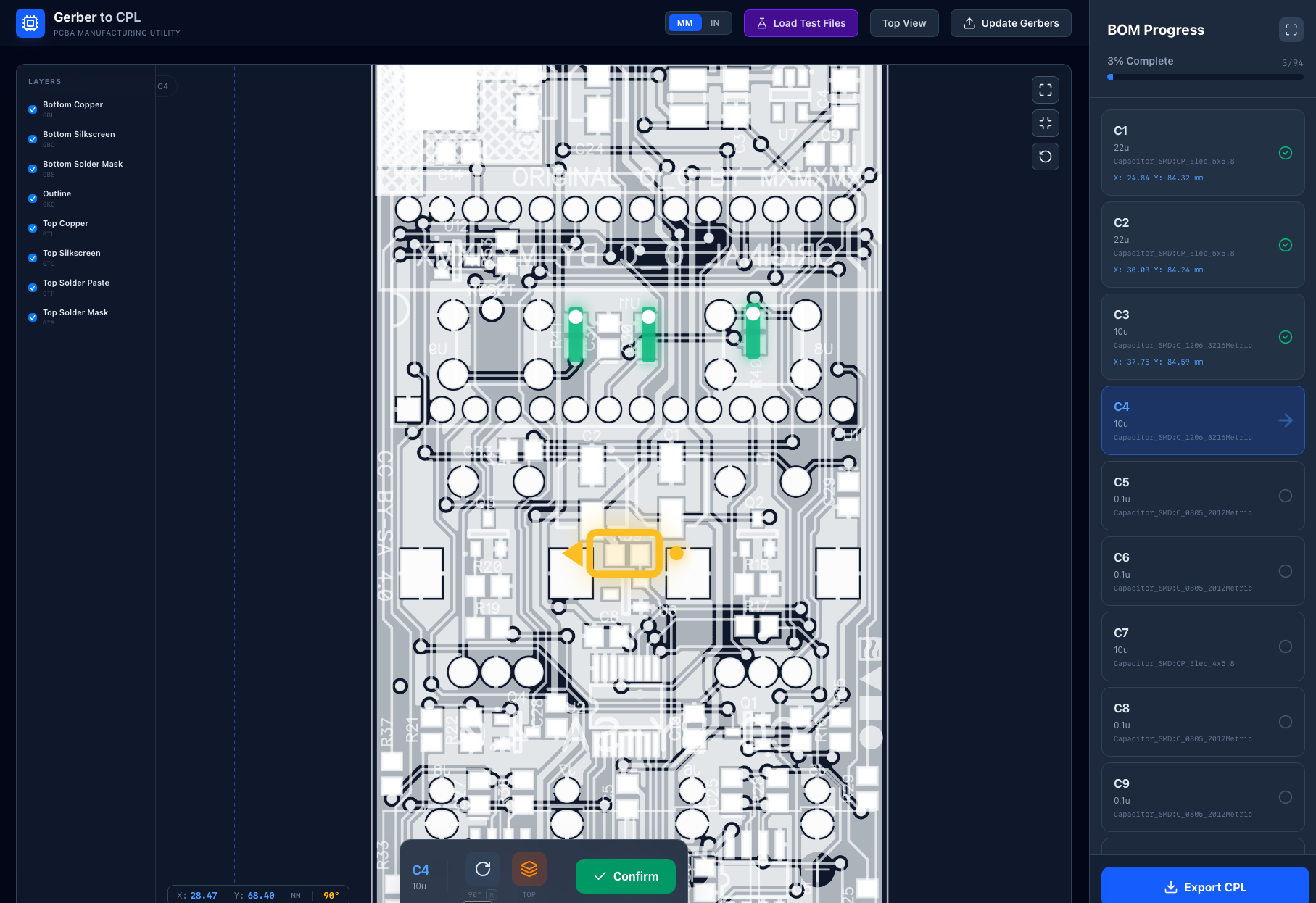Toggle the Top Silkscreen layer checkbox
The image size is (1316, 903).
click(x=33, y=258)
